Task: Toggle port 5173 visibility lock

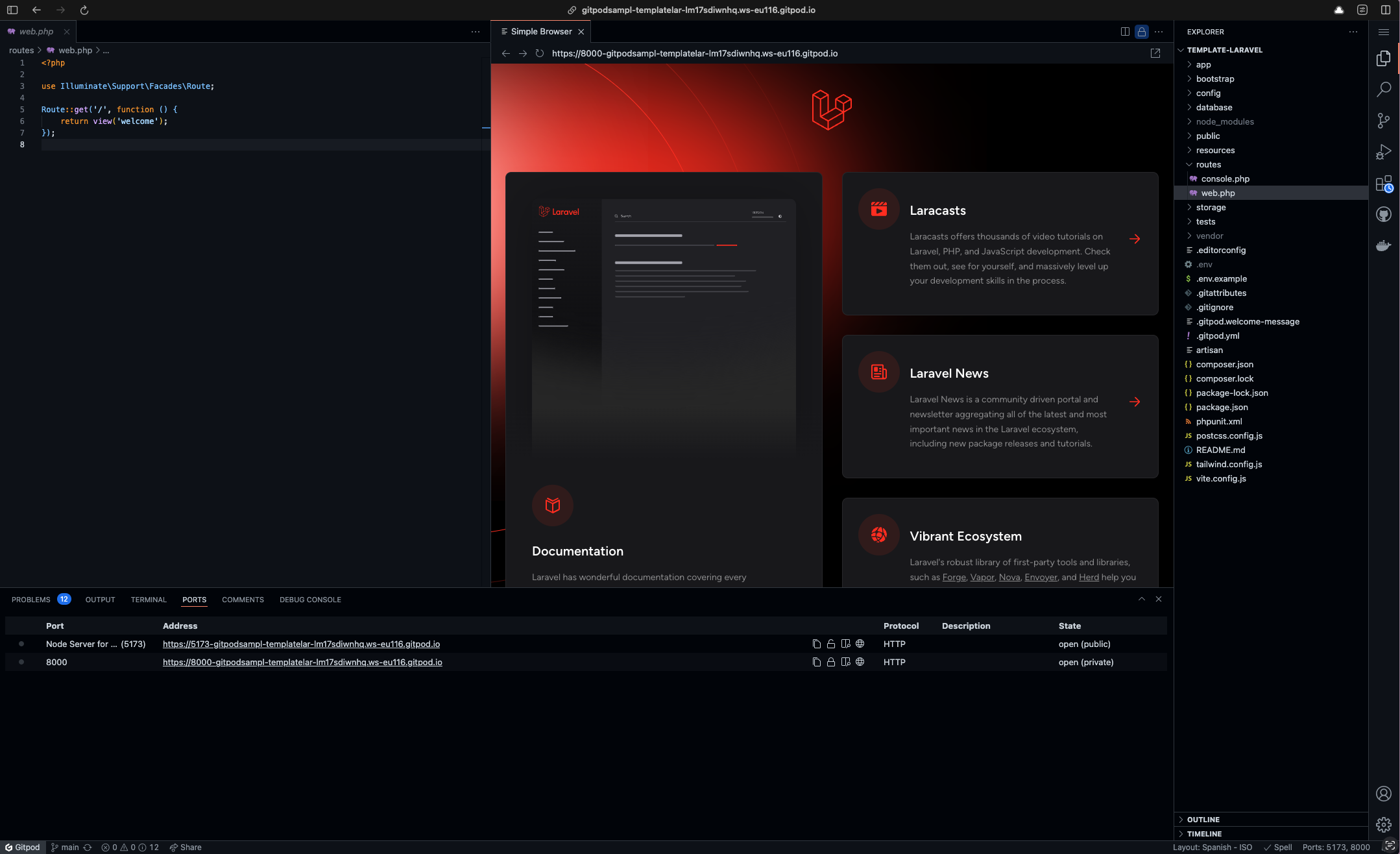Action: point(830,644)
